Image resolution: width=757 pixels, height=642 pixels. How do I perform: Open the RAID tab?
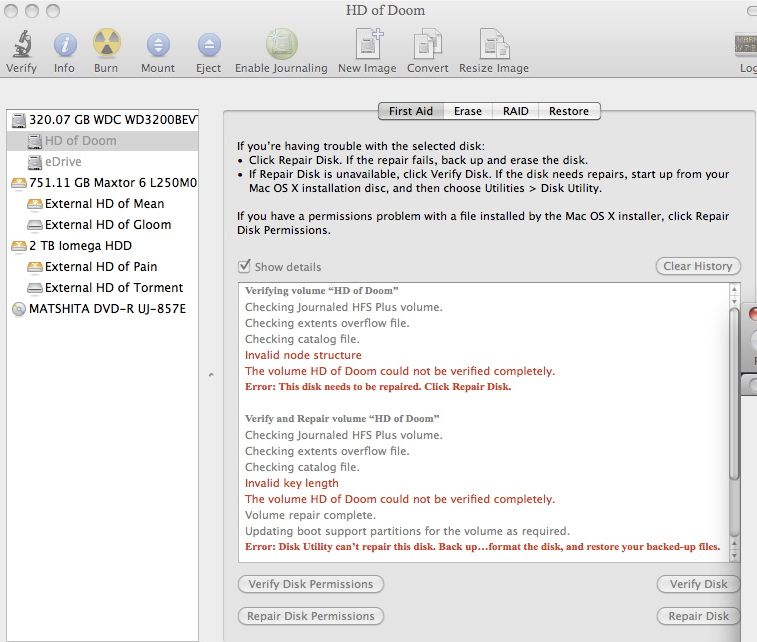516,111
